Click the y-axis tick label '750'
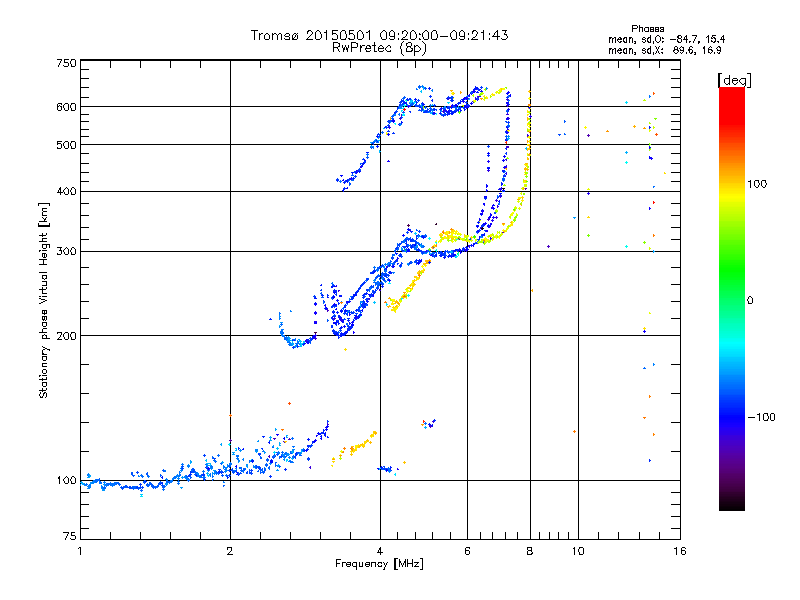Screen dimensions: 800x600 tap(67, 63)
